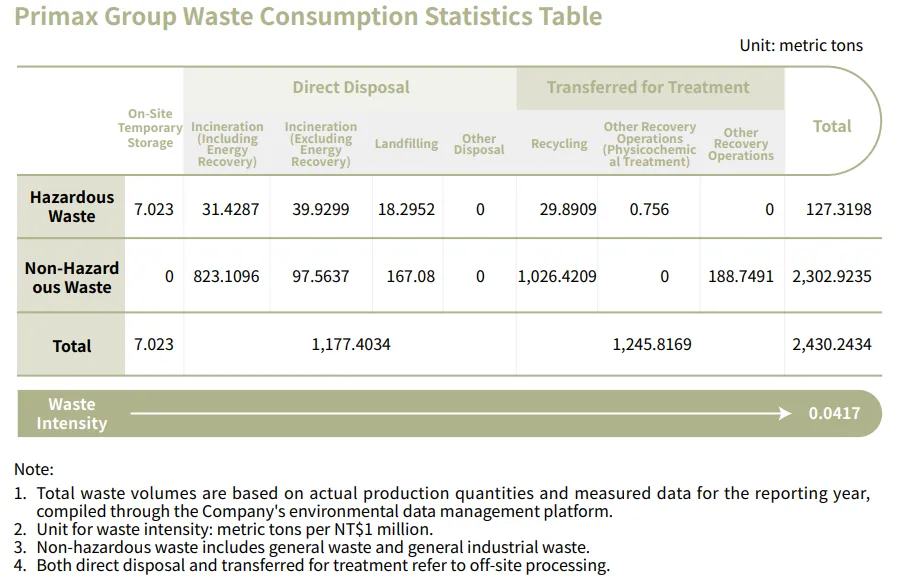The height and width of the screenshot is (580, 900).
Task: Click the 0.0417 waste intensity value
Action: (x=834, y=413)
